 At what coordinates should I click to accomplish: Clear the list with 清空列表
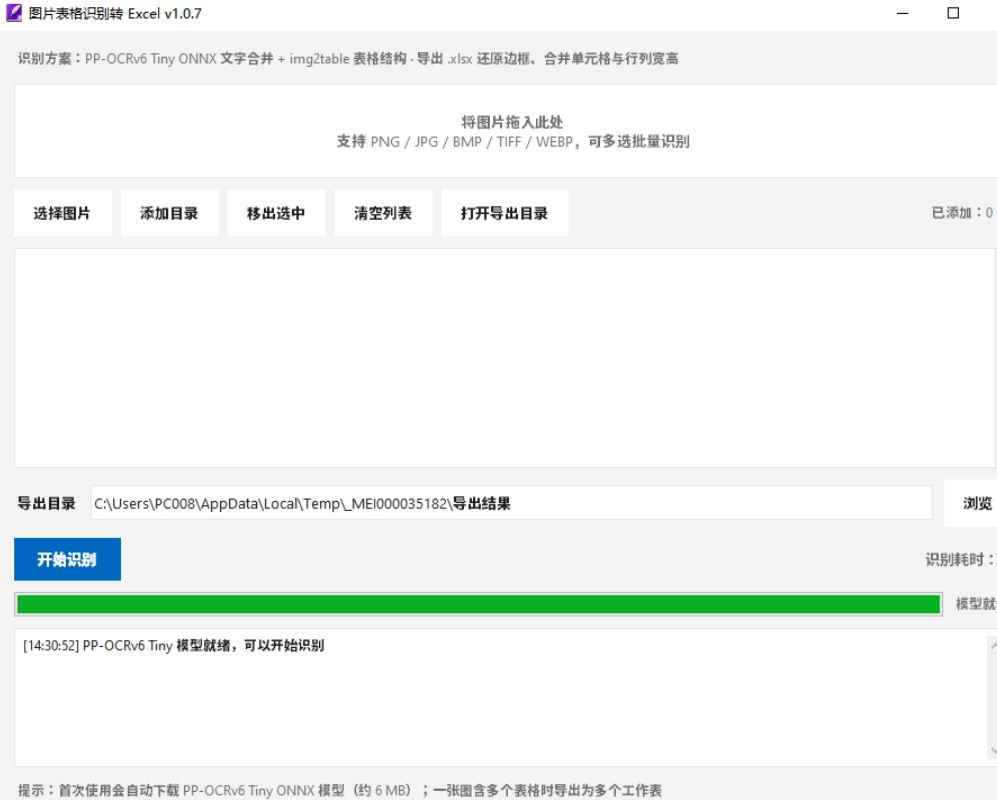(x=383, y=213)
